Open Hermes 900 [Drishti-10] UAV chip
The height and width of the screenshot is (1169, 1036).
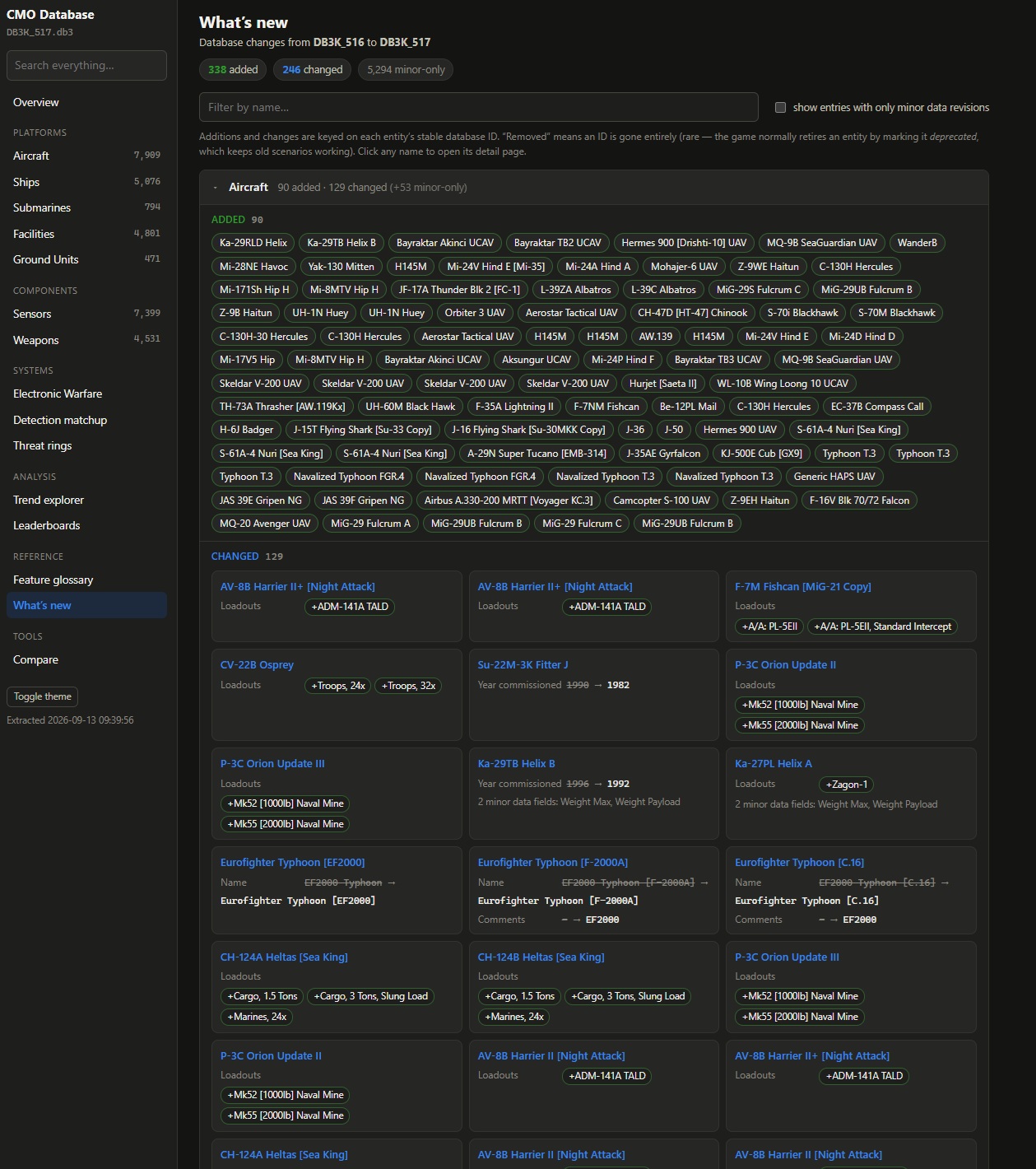(684, 243)
